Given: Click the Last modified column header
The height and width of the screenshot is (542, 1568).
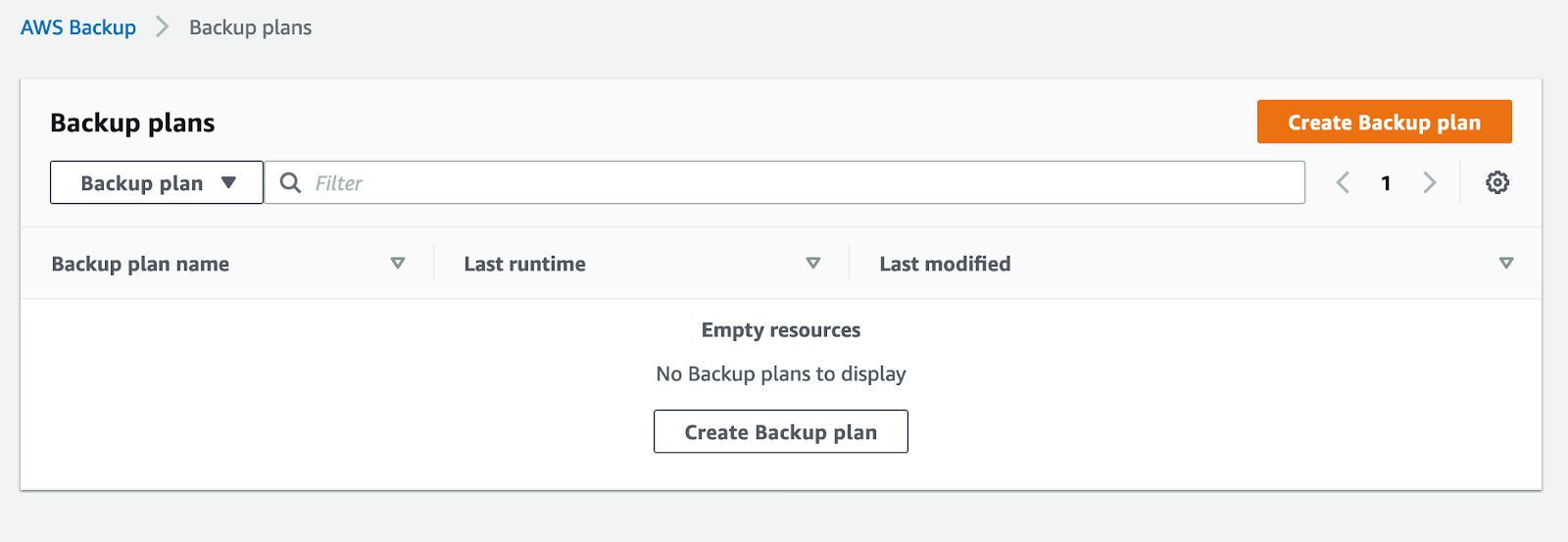Looking at the screenshot, I should pyautogui.click(x=945, y=264).
